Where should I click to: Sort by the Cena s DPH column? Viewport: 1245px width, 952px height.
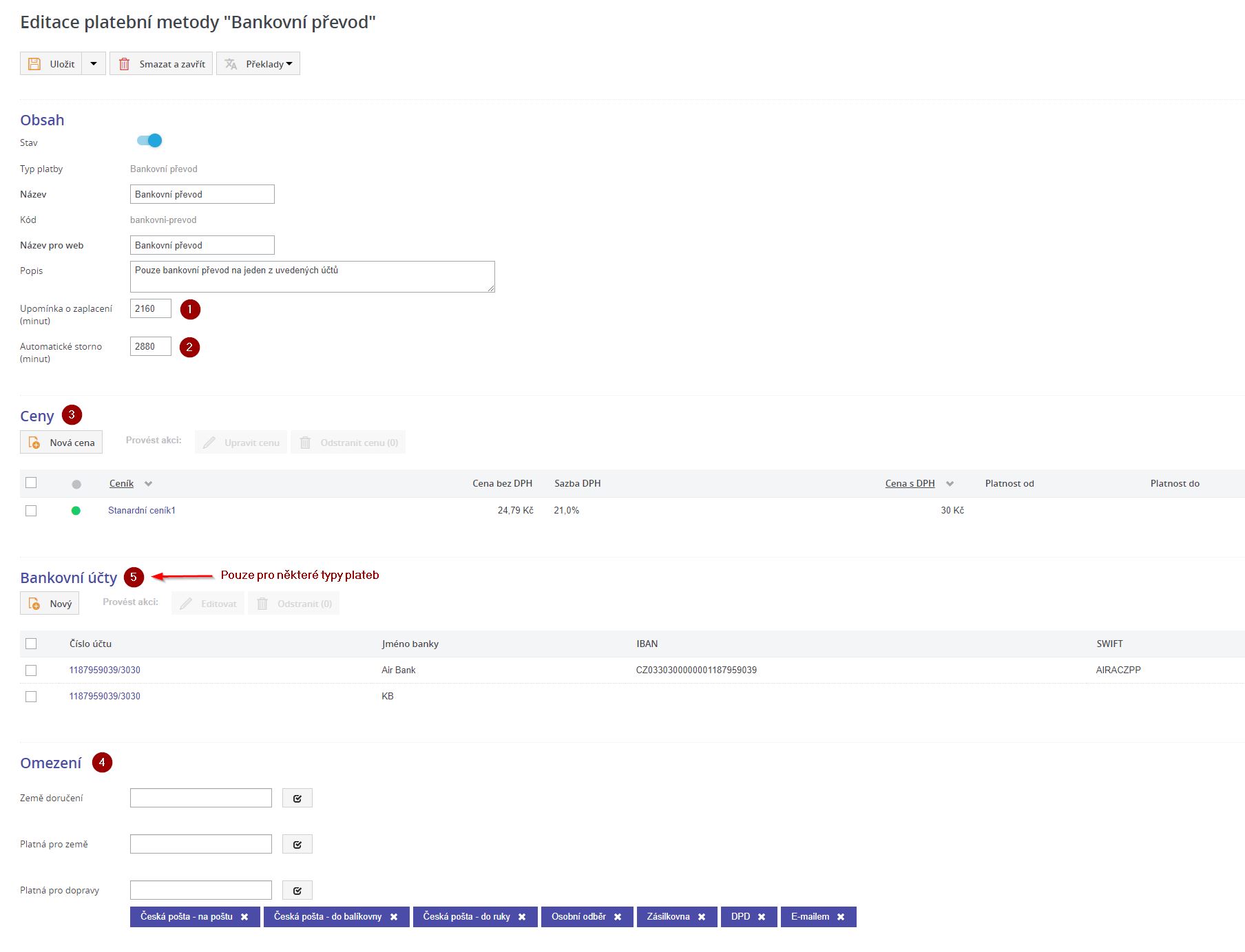click(x=910, y=483)
